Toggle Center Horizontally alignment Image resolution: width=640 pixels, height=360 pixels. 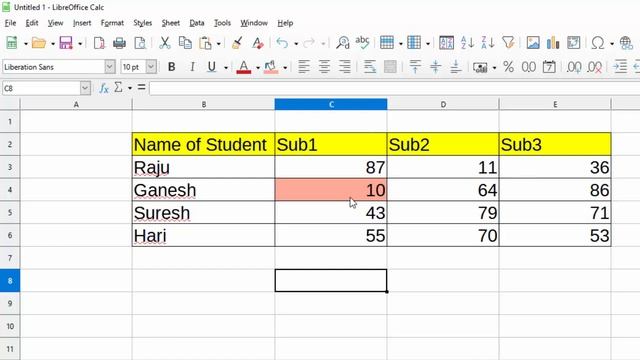(x=324, y=67)
